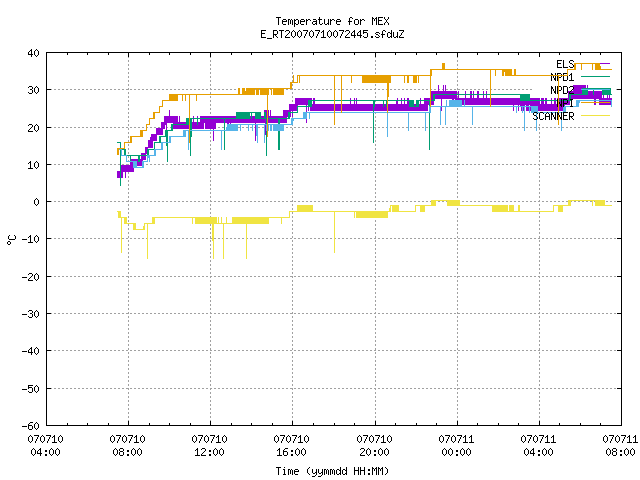Select the E_RT20070710072445.sfduZ file name subtitle
Image resolution: width=640 pixels, height=480 pixels.
tap(332, 34)
